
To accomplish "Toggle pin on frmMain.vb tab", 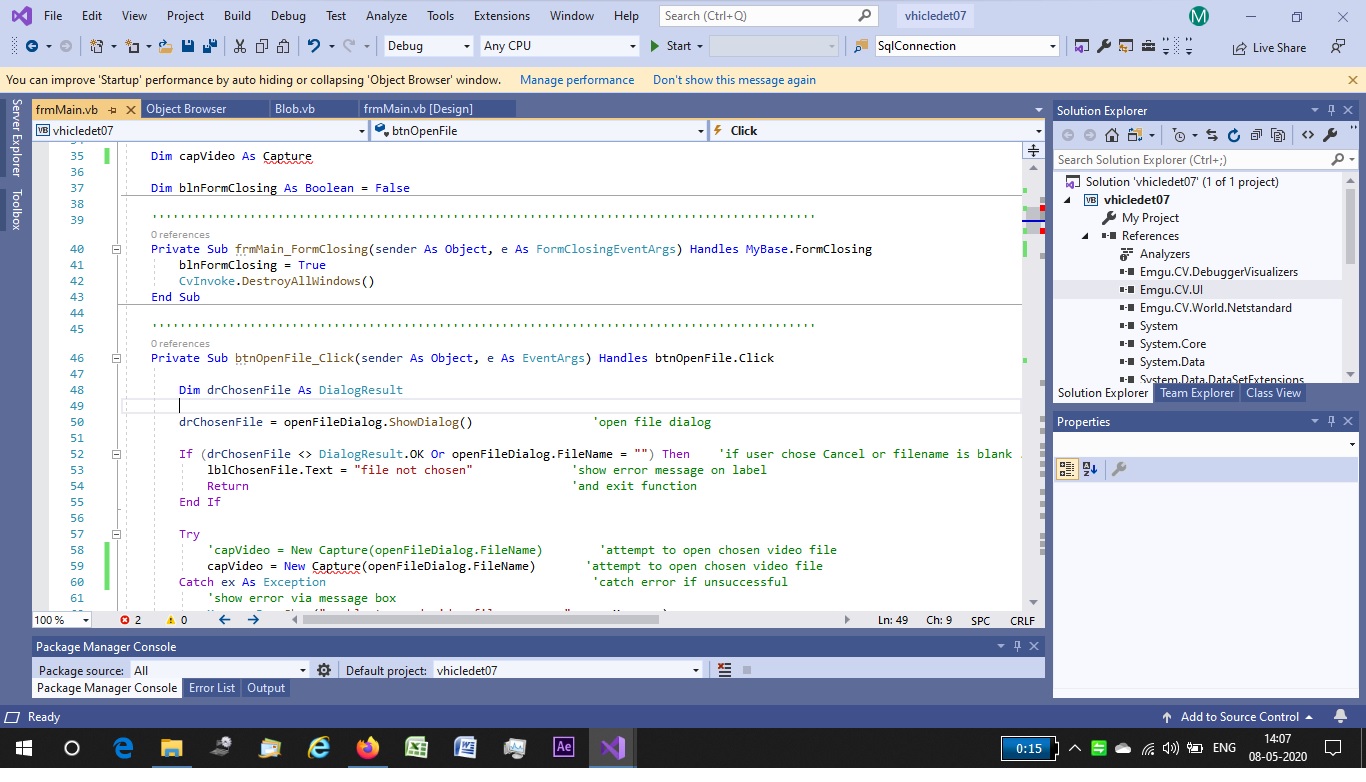I will (112, 109).
